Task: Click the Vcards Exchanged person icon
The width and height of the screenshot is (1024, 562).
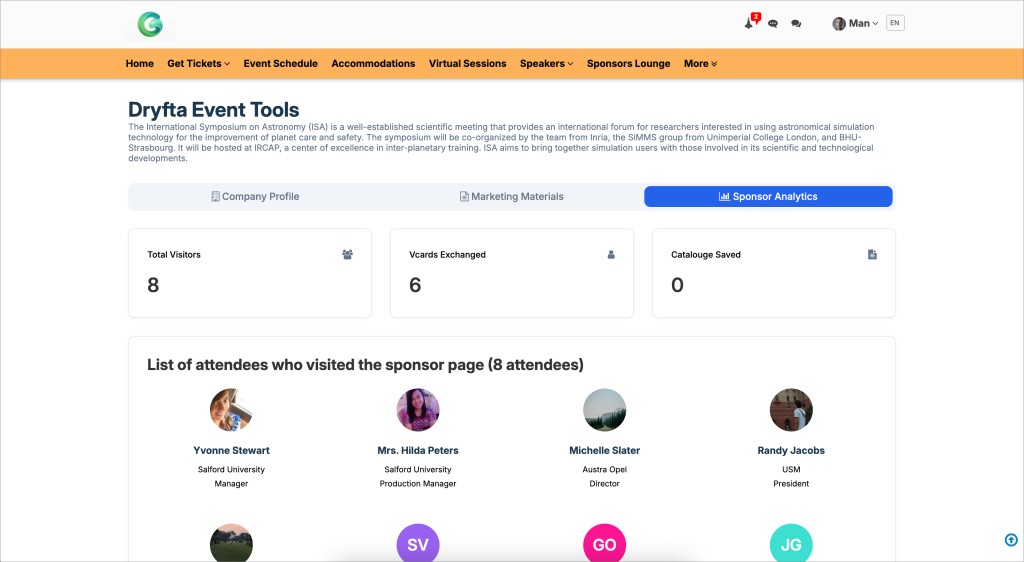Action: 611,255
